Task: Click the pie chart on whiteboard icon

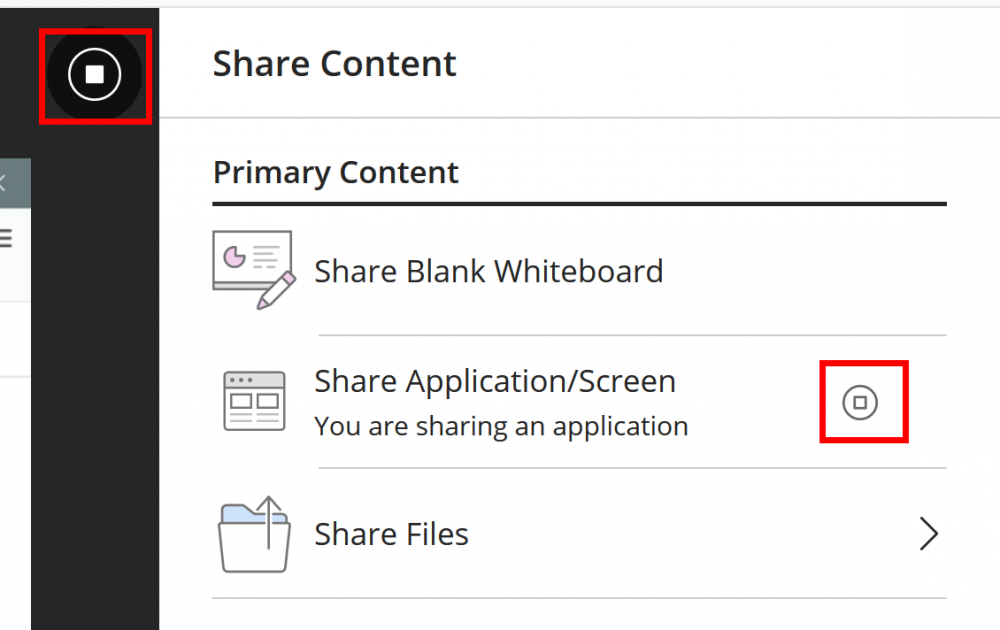Action: (235, 257)
